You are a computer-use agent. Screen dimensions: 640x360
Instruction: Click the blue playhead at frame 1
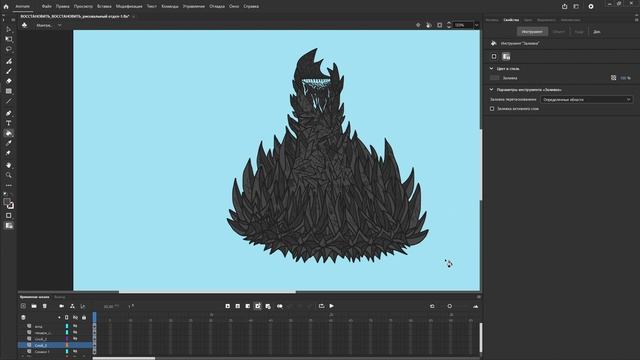95,317
